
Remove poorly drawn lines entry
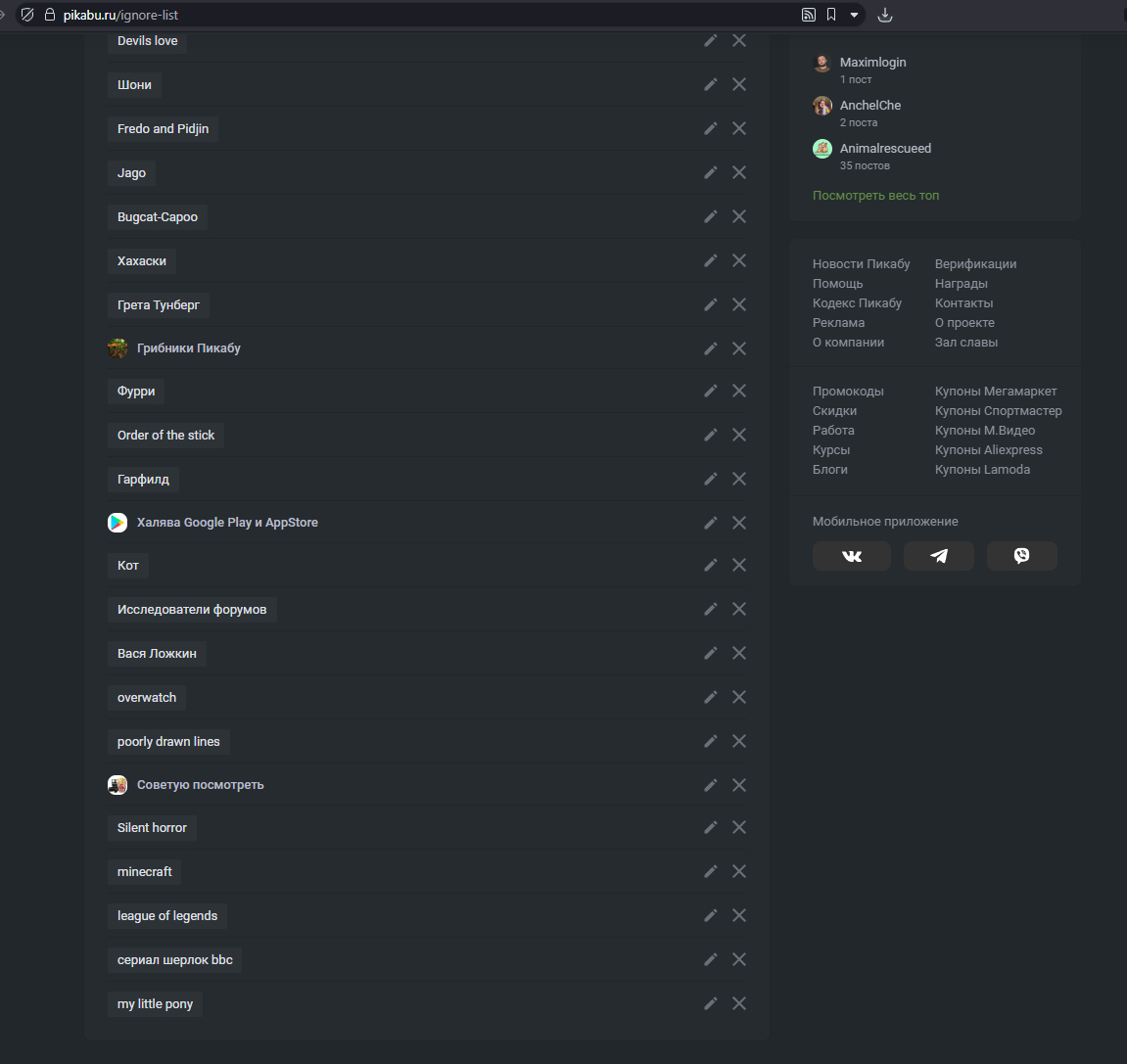pos(739,741)
